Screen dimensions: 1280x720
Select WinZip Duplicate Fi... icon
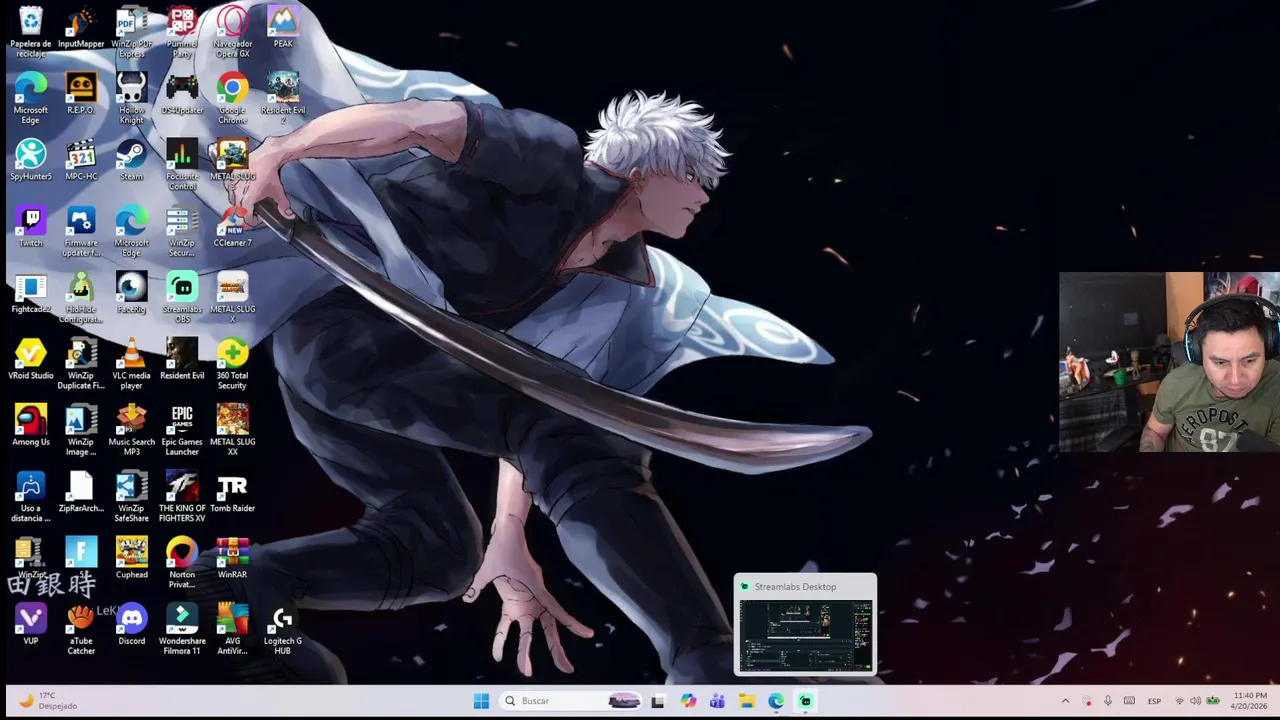(81, 364)
